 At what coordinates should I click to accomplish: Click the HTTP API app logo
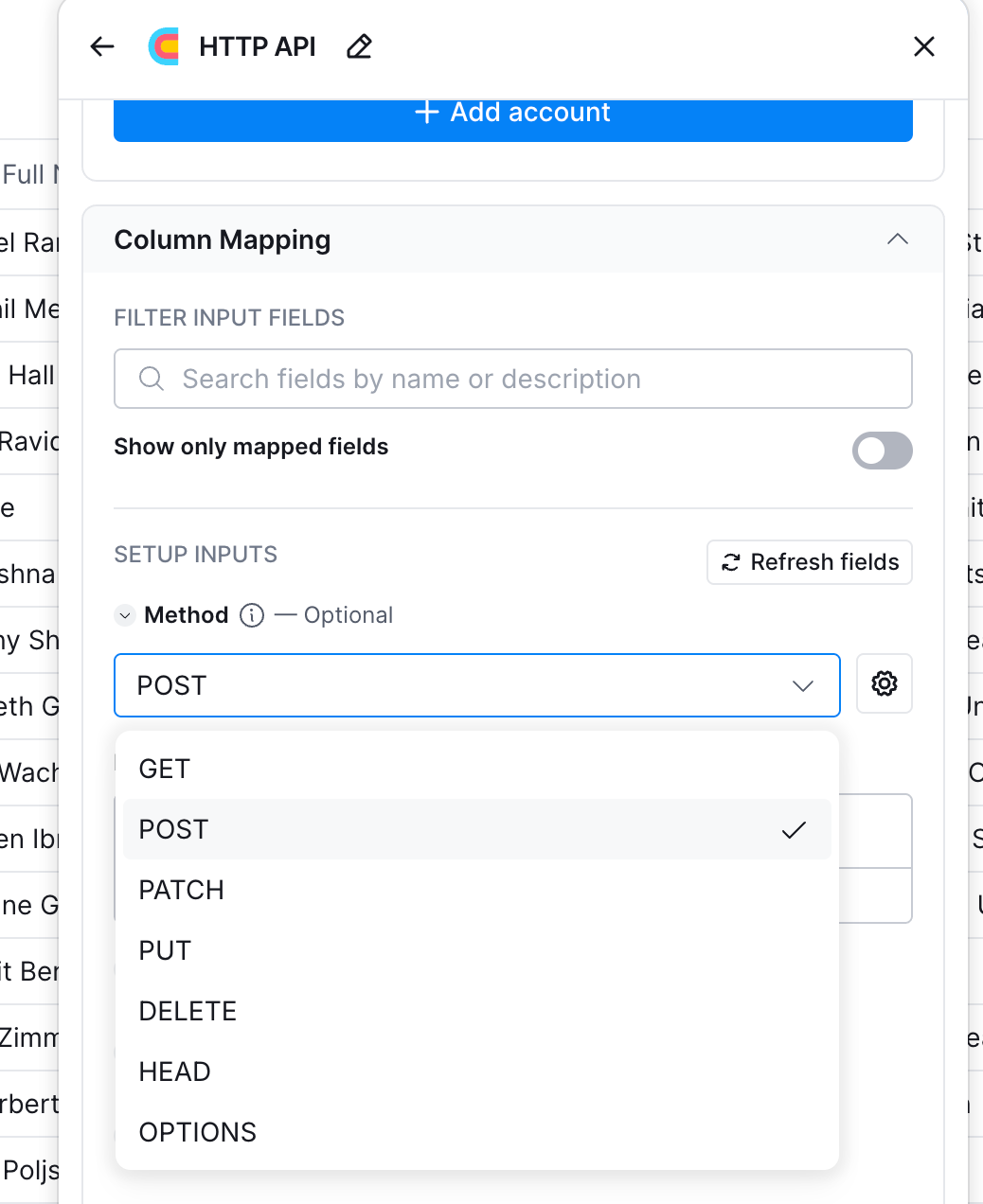[164, 46]
